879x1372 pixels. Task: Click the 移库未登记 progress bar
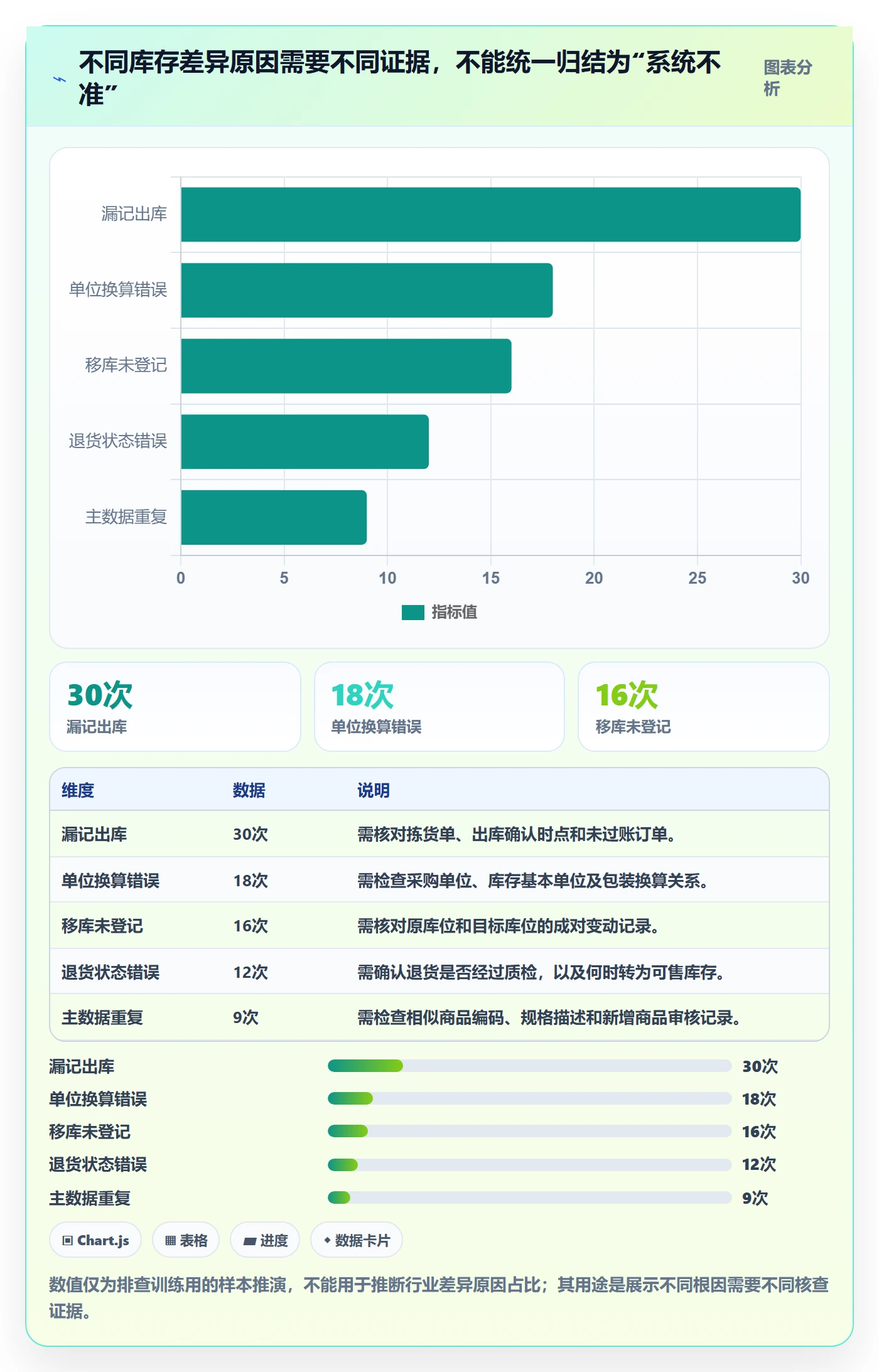click(x=529, y=1131)
